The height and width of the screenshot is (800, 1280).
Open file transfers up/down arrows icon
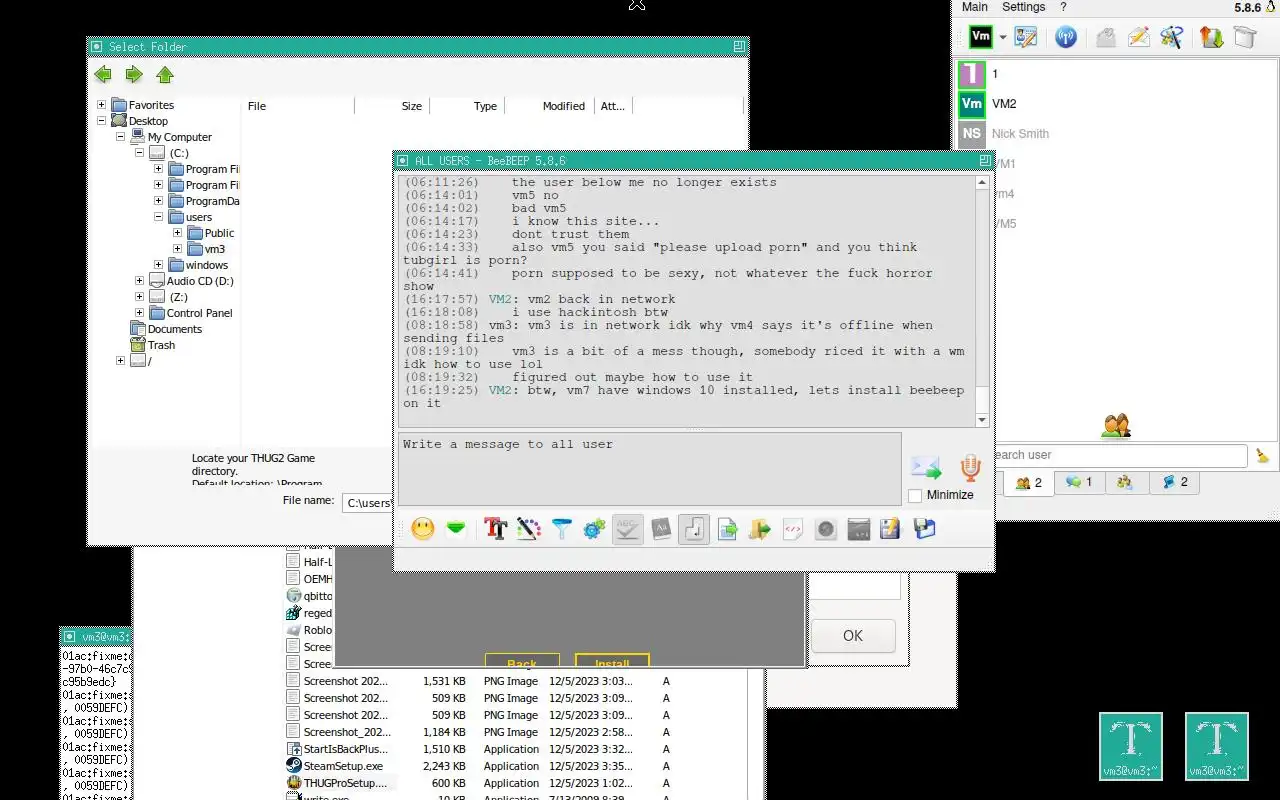(1212, 37)
